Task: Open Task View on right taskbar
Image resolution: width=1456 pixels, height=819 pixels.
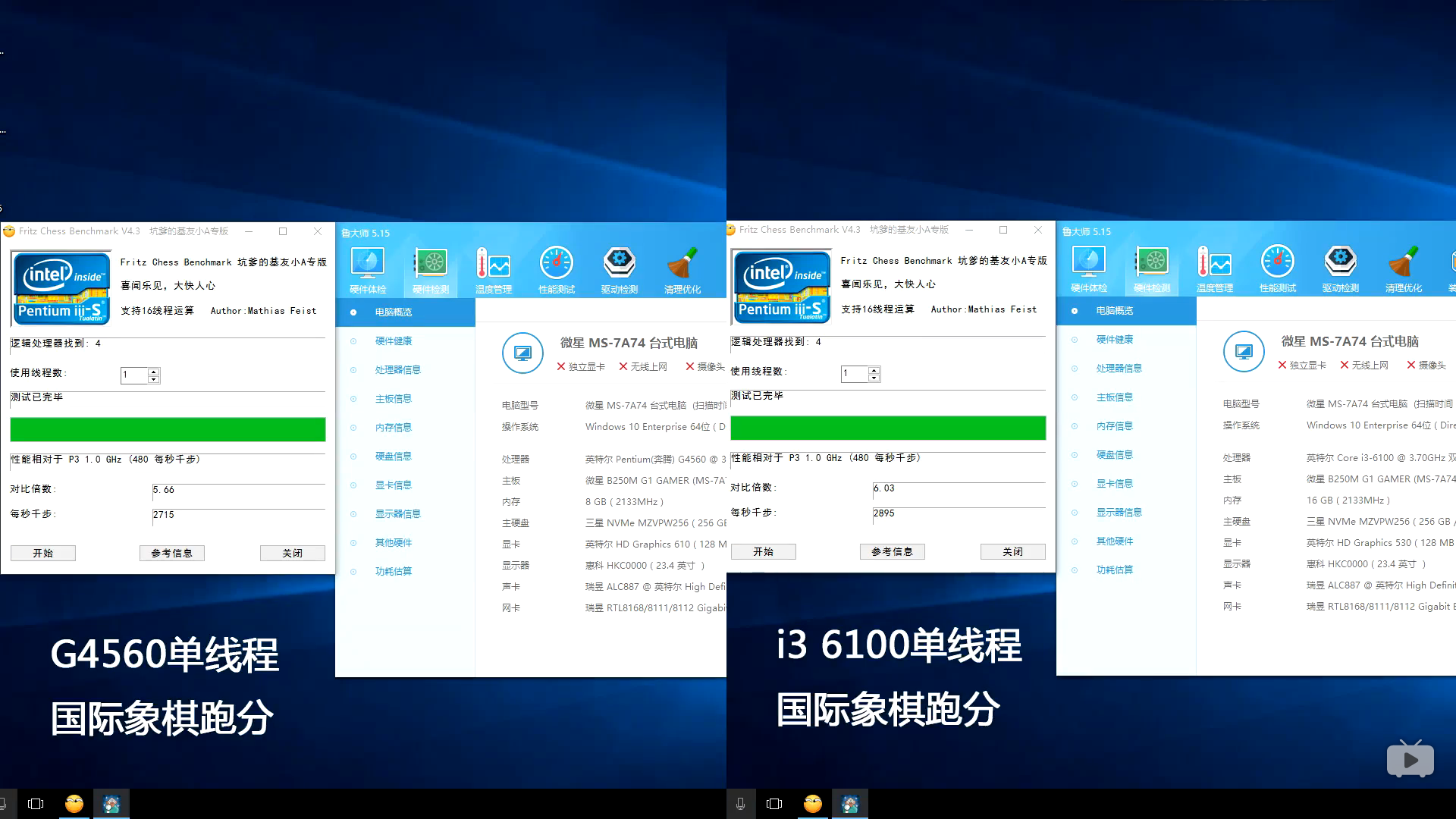Action: pos(774,804)
